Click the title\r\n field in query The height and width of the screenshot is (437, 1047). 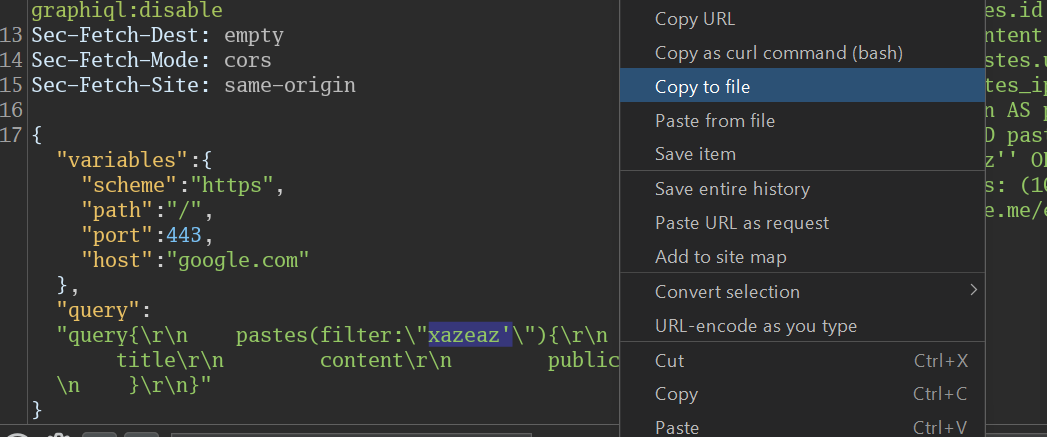(170, 361)
